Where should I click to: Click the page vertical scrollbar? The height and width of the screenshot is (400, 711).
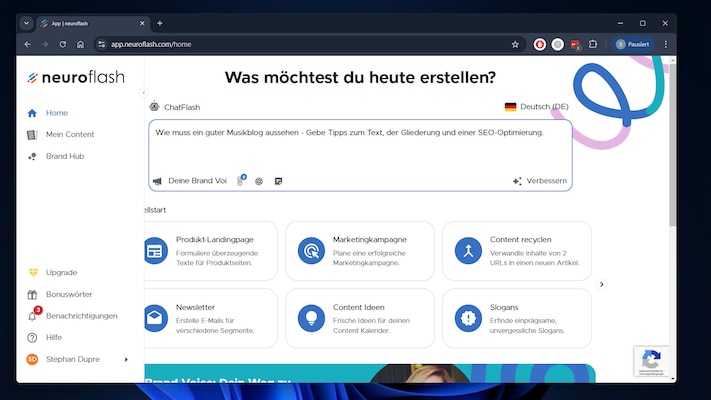coord(672,145)
